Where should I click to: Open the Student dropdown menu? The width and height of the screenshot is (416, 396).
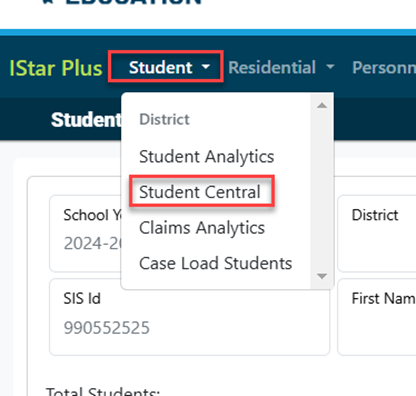coord(166,67)
